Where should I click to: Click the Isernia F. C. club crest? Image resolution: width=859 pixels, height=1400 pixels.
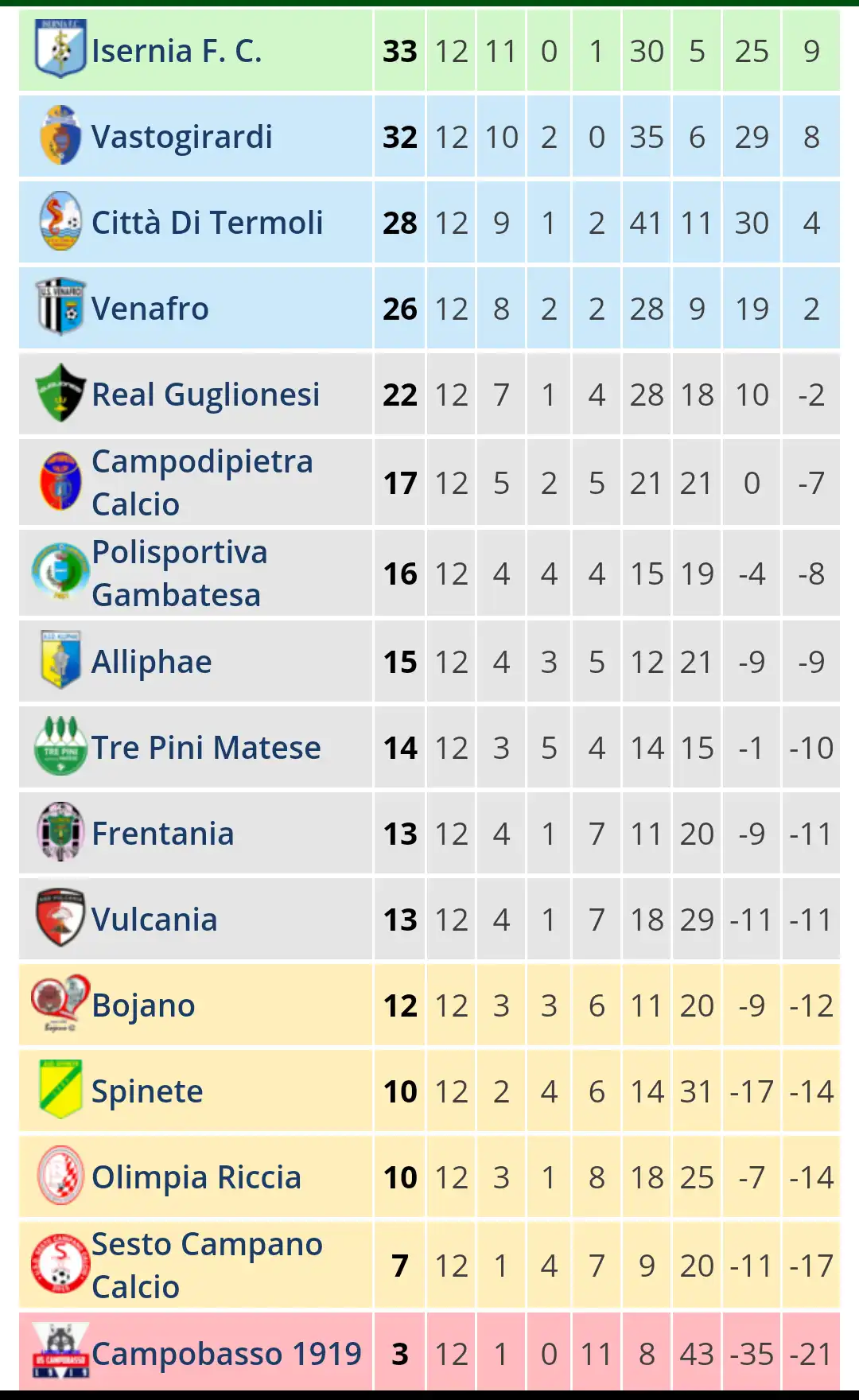click(x=60, y=49)
